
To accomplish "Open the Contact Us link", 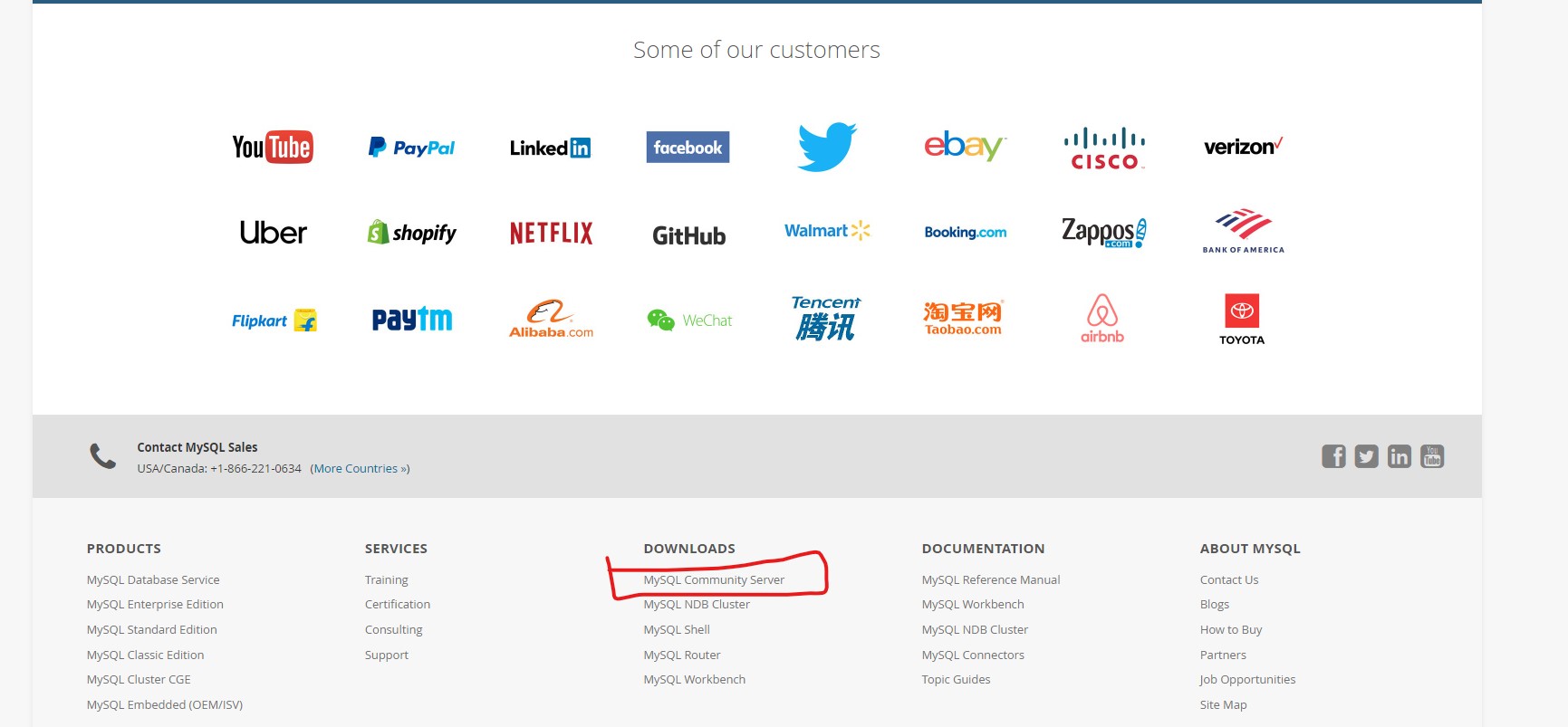I will pyautogui.click(x=1229, y=579).
